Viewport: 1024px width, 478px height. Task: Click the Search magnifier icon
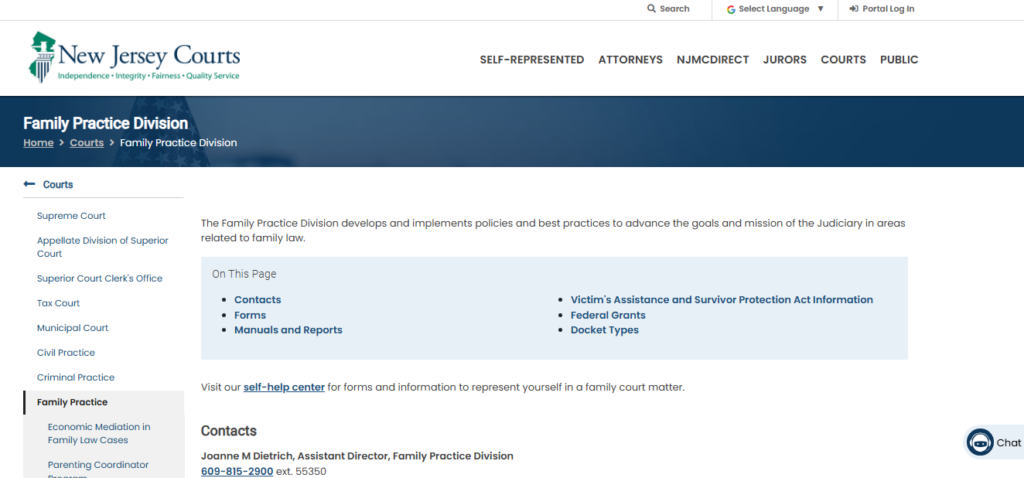point(652,9)
